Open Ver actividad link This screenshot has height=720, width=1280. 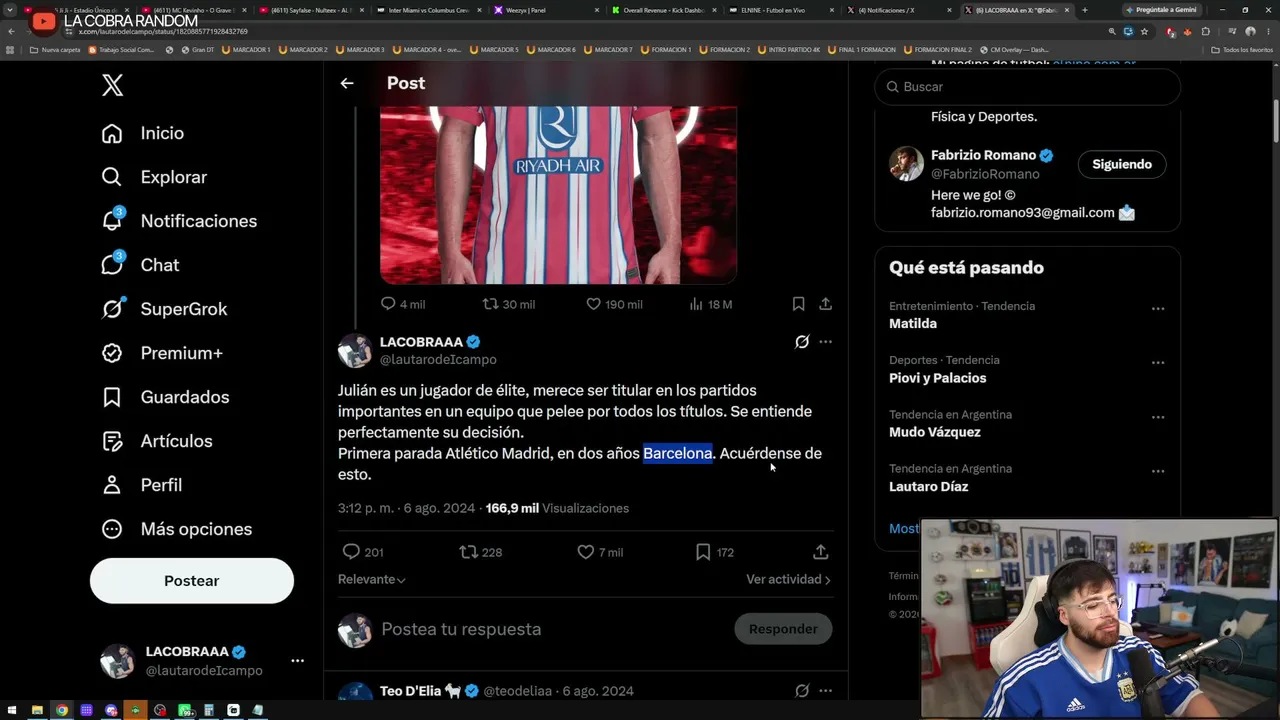tap(788, 579)
